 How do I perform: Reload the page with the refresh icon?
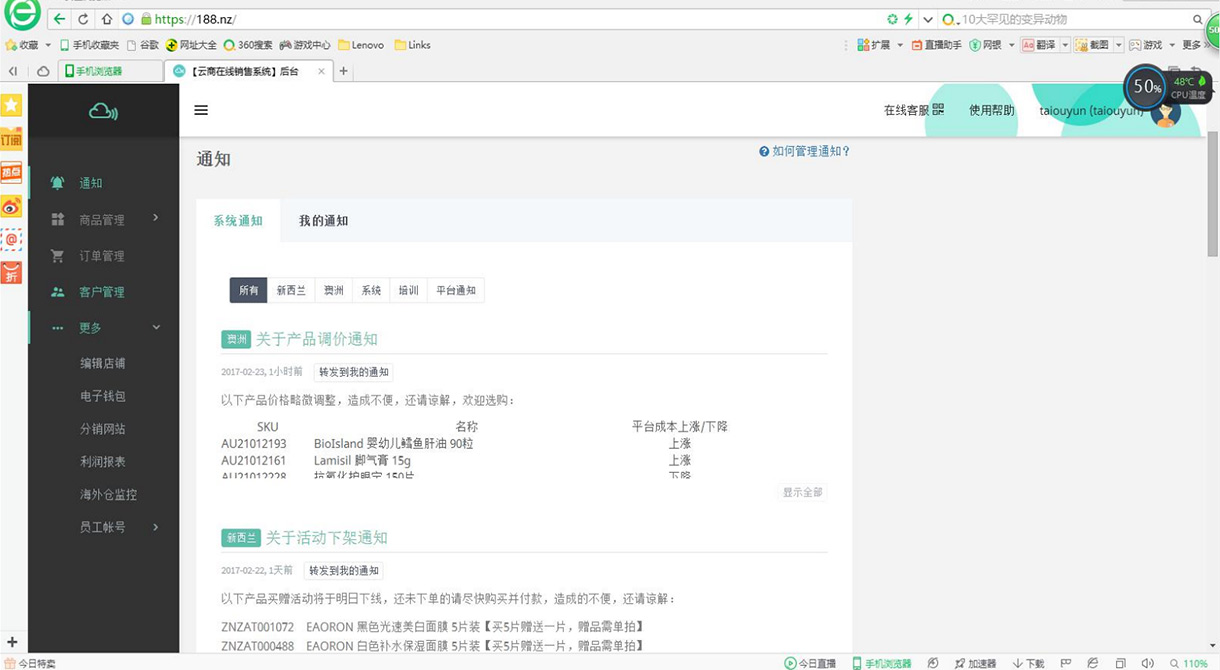pos(83,19)
